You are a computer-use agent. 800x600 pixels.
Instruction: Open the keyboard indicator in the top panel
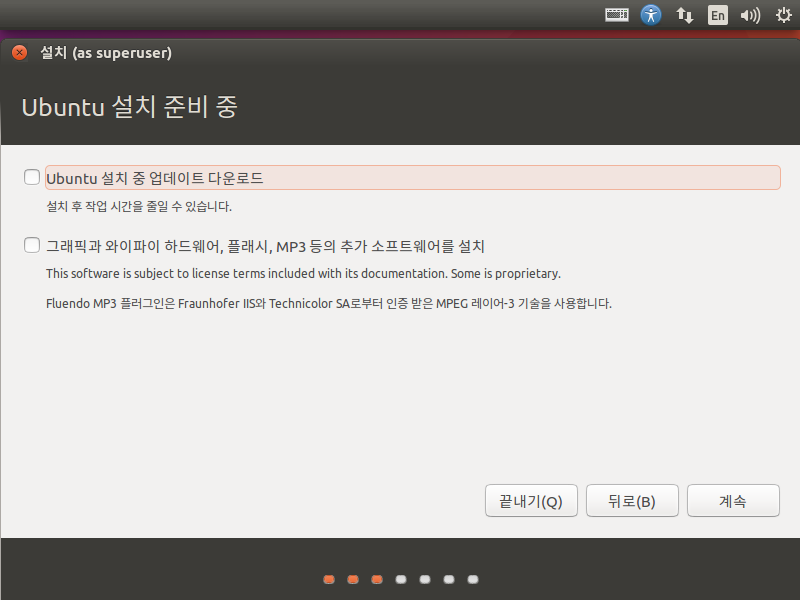(x=616, y=15)
